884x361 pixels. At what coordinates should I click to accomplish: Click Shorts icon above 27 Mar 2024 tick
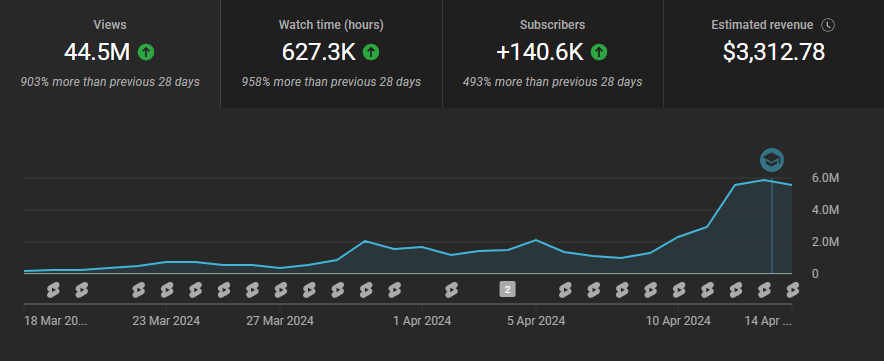[281, 290]
